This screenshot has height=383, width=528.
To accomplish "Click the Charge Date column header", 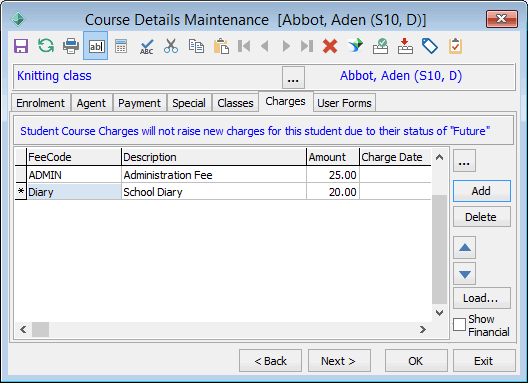I will [396, 157].
